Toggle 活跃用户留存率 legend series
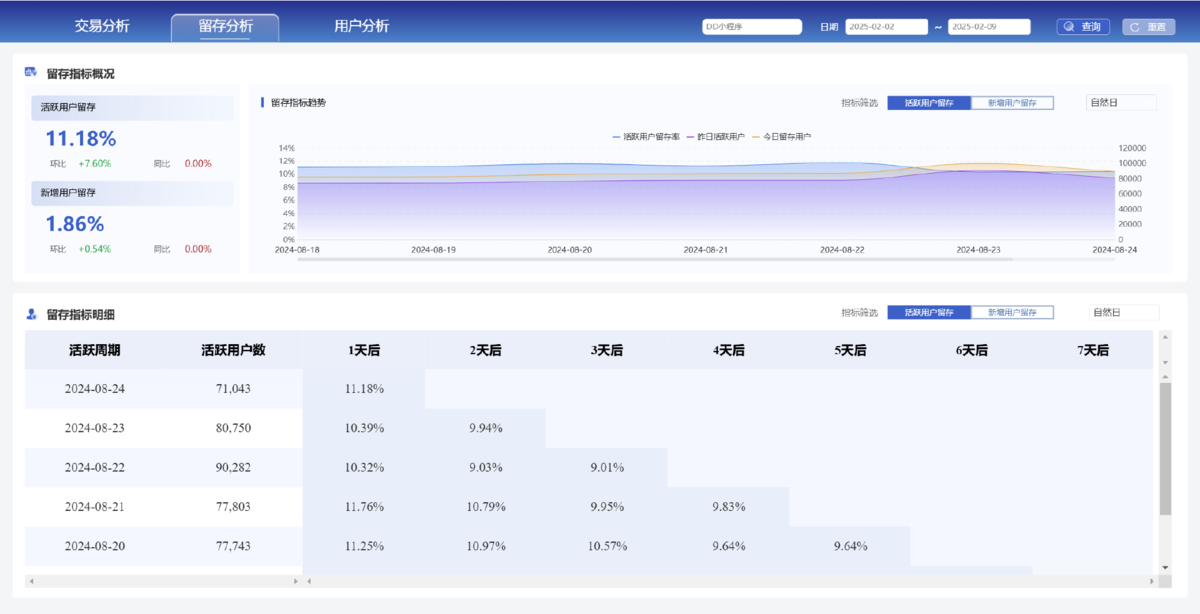 pyautogui.click(x=646, y=136)
